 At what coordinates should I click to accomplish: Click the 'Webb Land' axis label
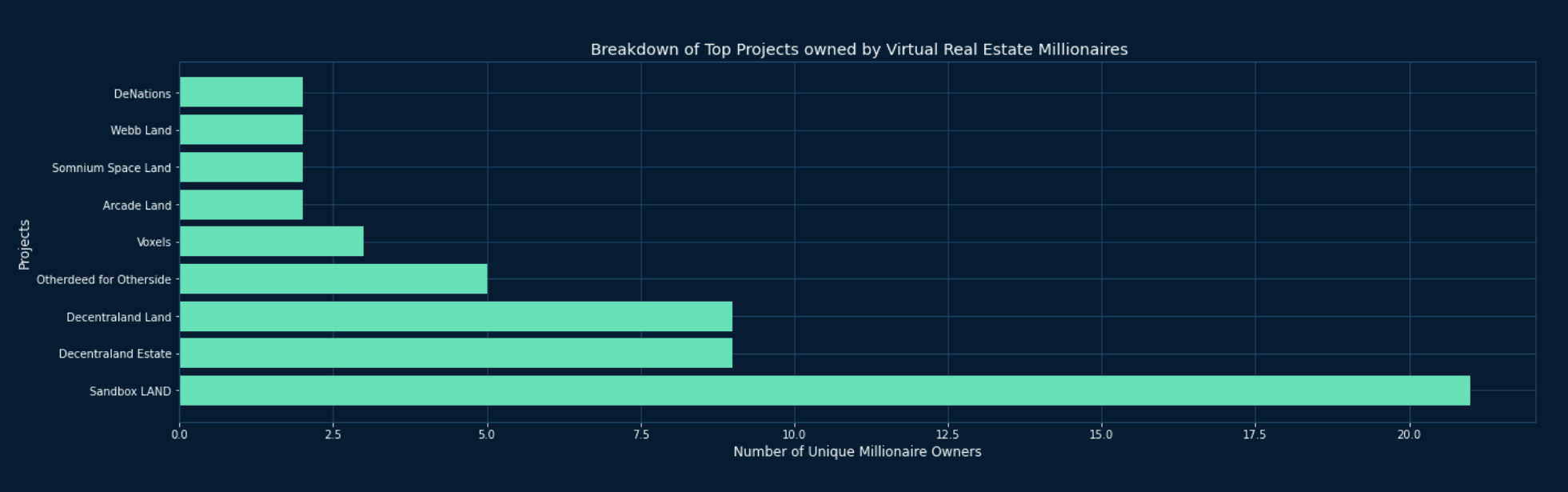point(141,130)
